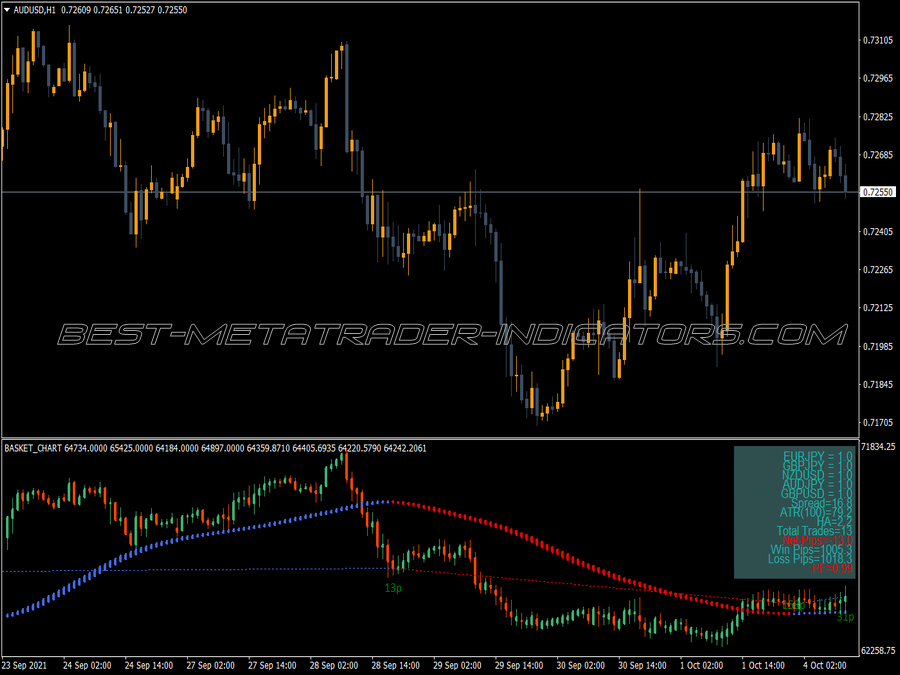The height and width of the screenshot is (675, 900).
Task: Click the green 31p trade label
Action: (x=845, y=618)
